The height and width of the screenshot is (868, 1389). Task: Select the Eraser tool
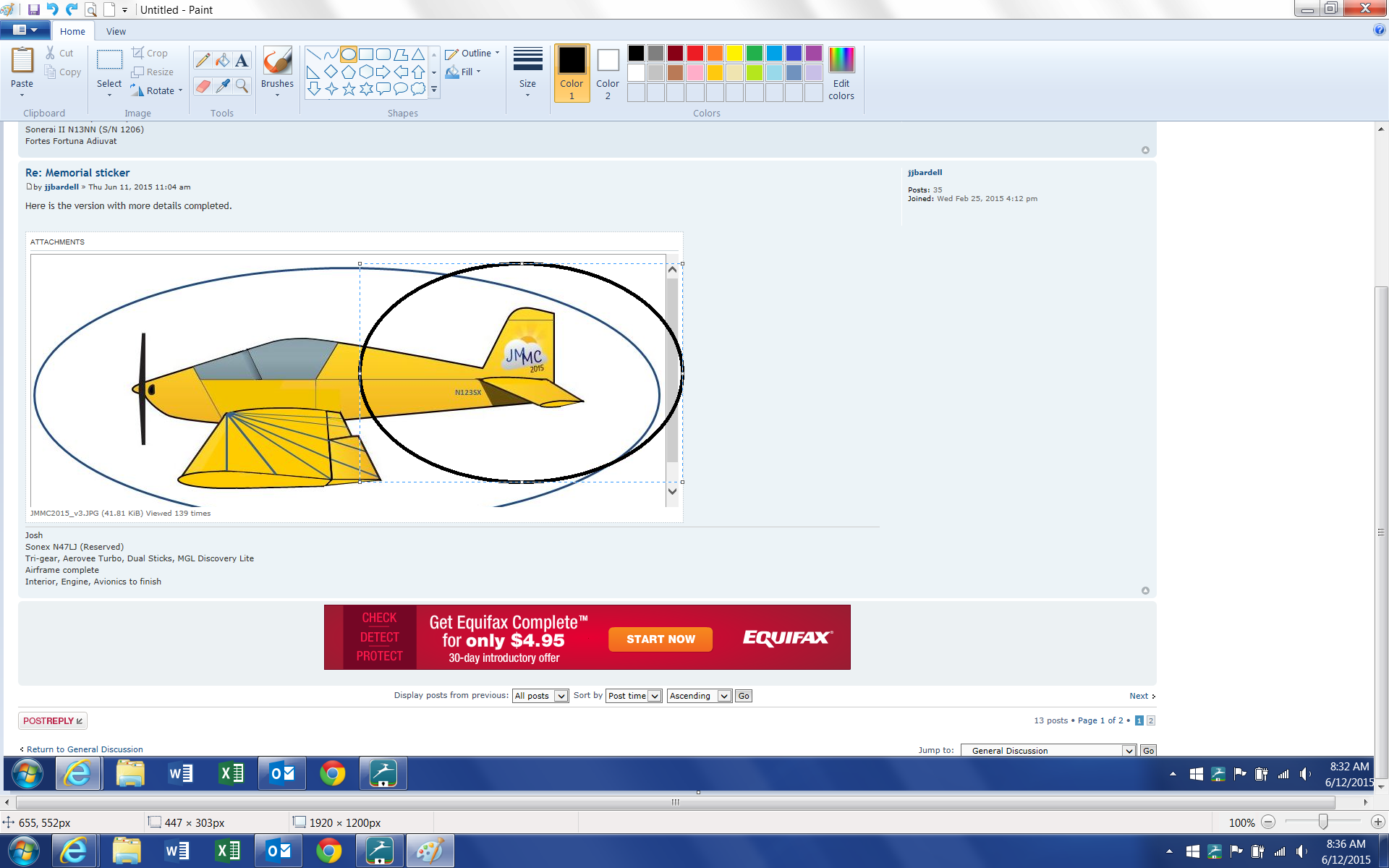203,85
